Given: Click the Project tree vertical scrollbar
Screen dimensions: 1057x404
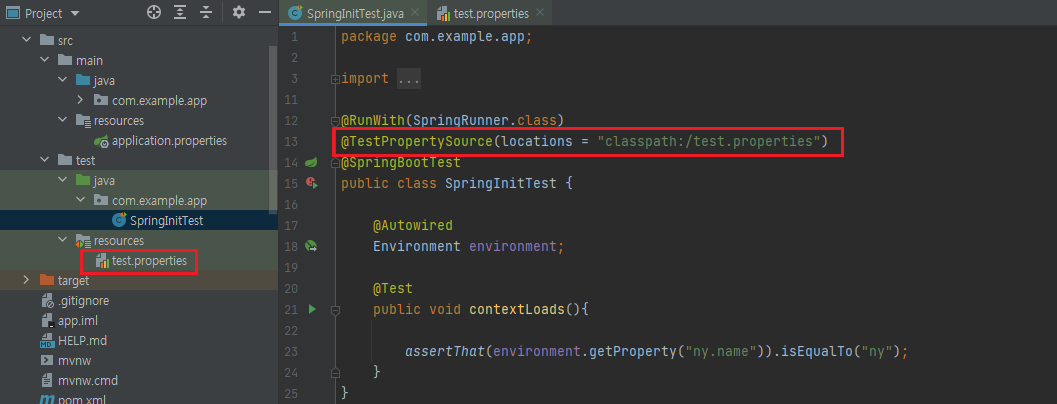Looking at the screenshot, I should click(273, 128).
